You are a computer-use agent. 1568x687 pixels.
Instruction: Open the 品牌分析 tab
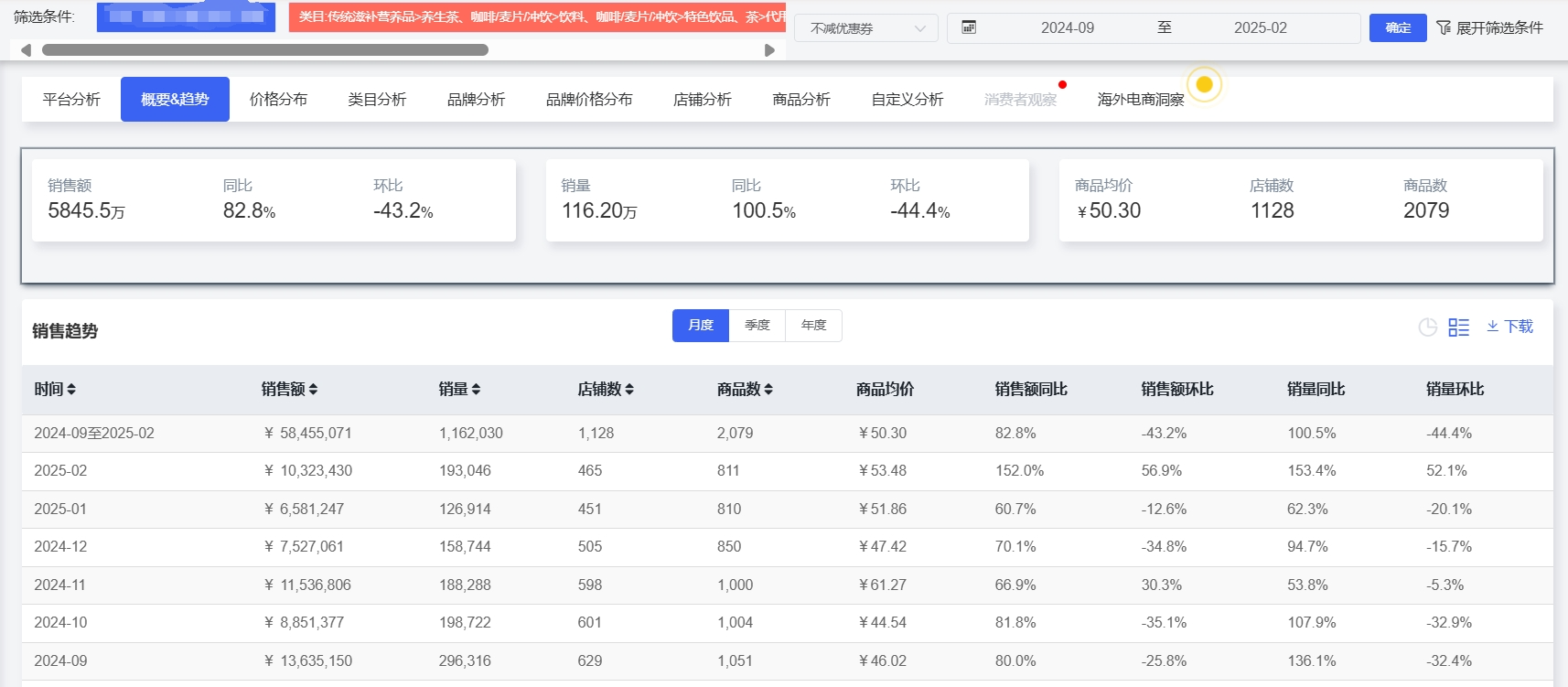476,99
